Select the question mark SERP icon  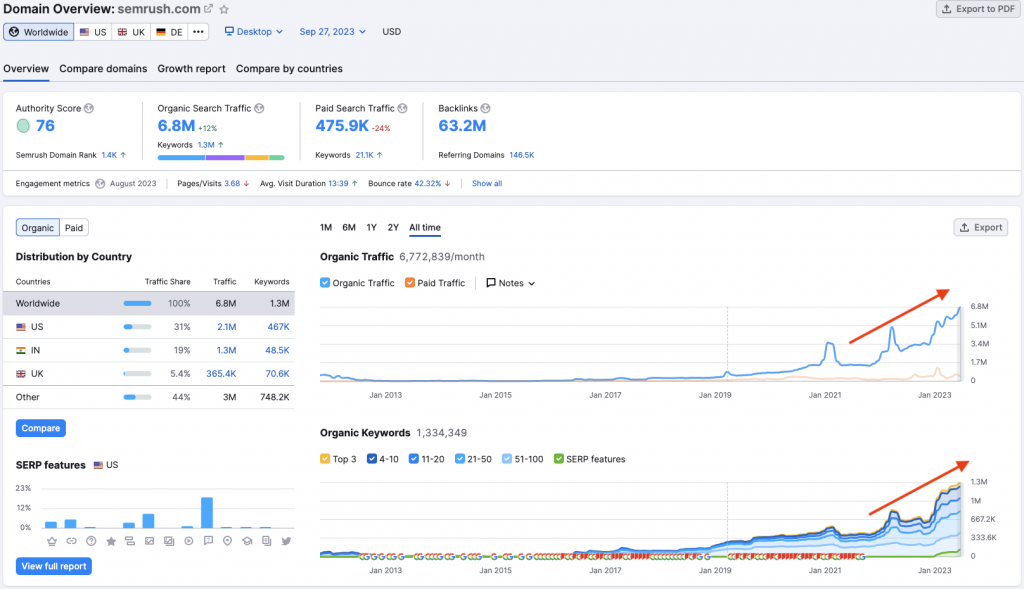tap(91, 541)
